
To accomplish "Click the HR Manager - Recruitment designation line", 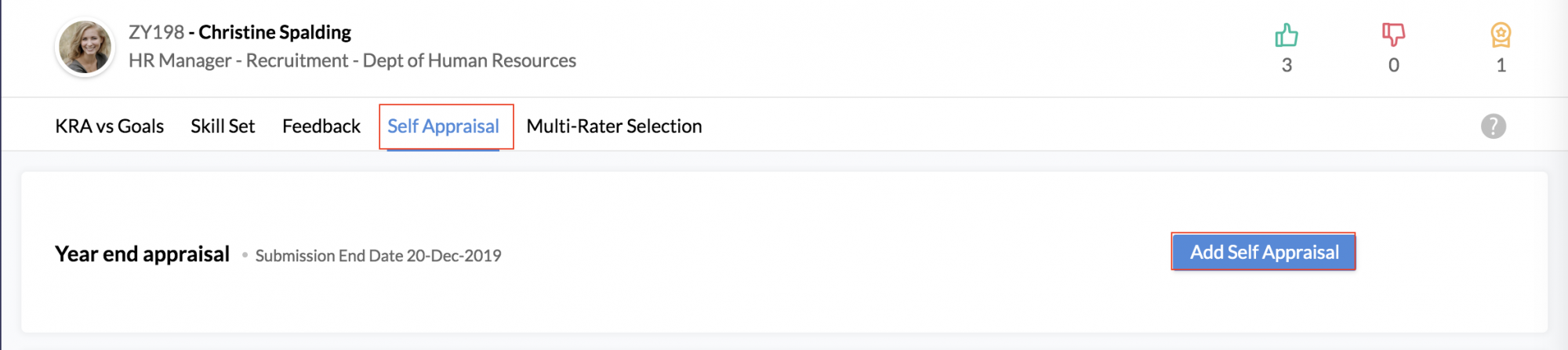I will tap(352, 60).
